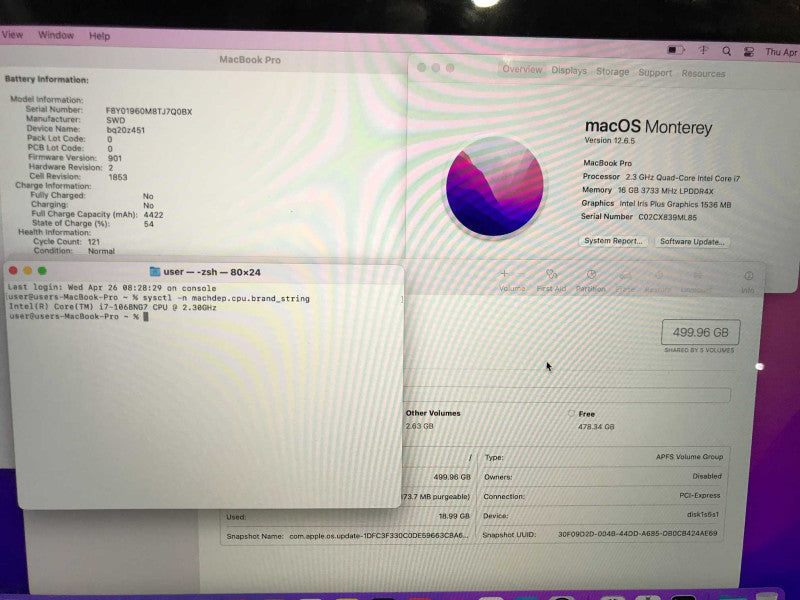Viewport: 800px width, 600px height.
Task: Click the disk1s5s1 device value
Action: [703, 514]
